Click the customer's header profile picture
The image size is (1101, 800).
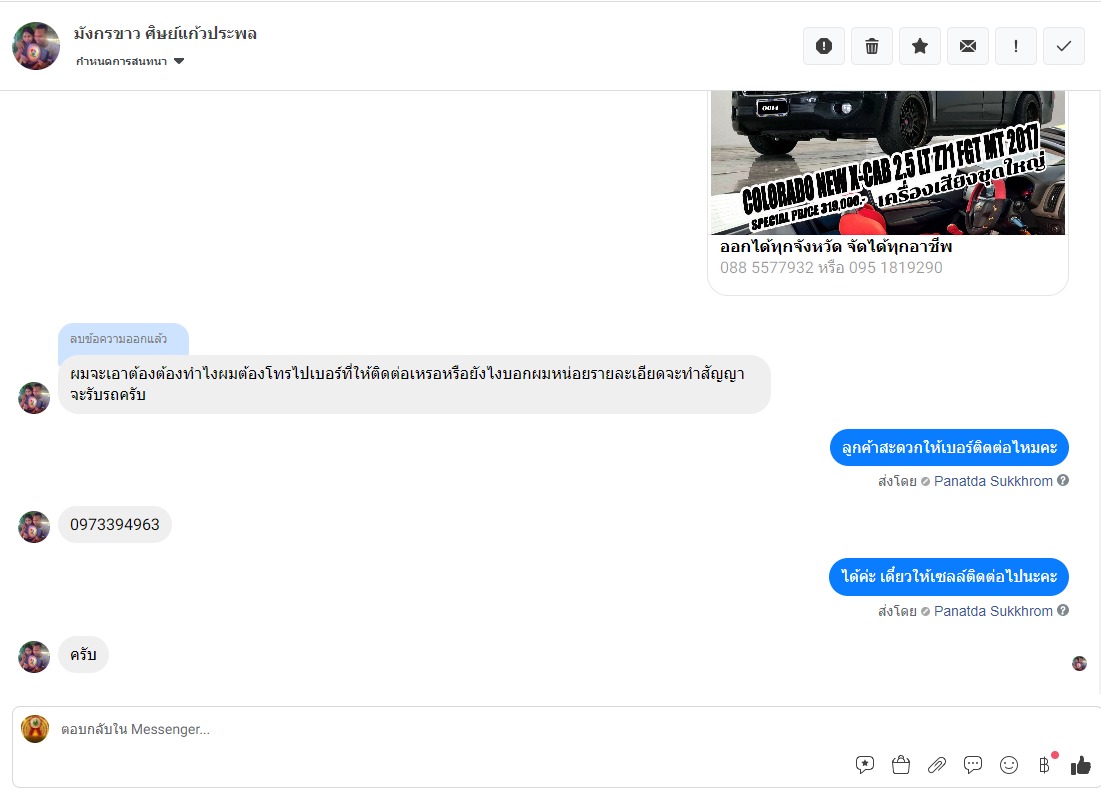[x=36, y=46]
